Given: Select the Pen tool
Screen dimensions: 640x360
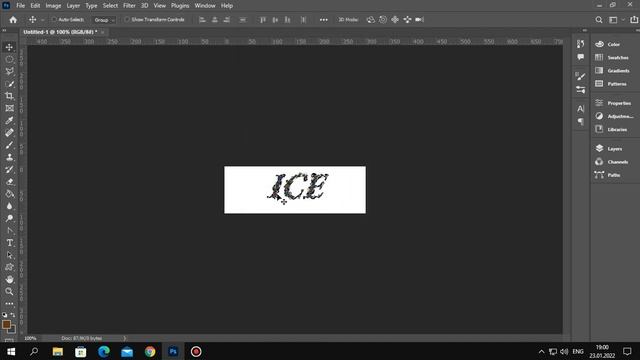Looking at the screenshot, I should pyautogui.click(x=9, y=231).
